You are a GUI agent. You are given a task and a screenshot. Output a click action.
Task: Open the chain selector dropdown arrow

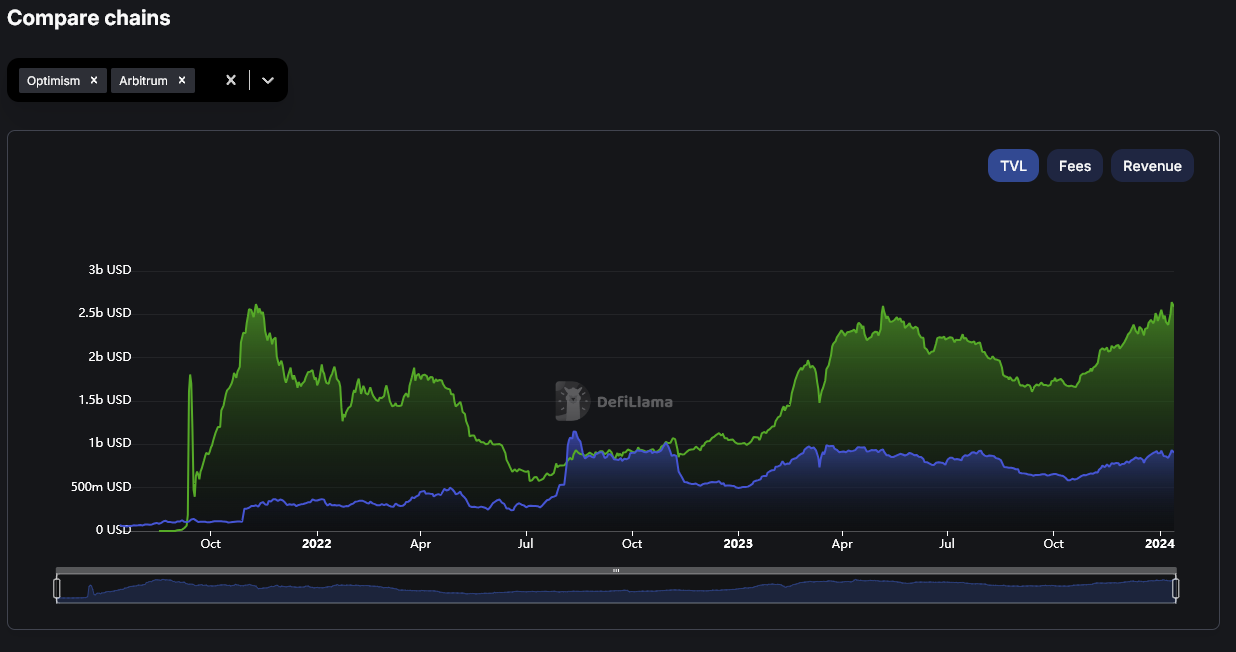pyautogui.click(x=268, y=80)
